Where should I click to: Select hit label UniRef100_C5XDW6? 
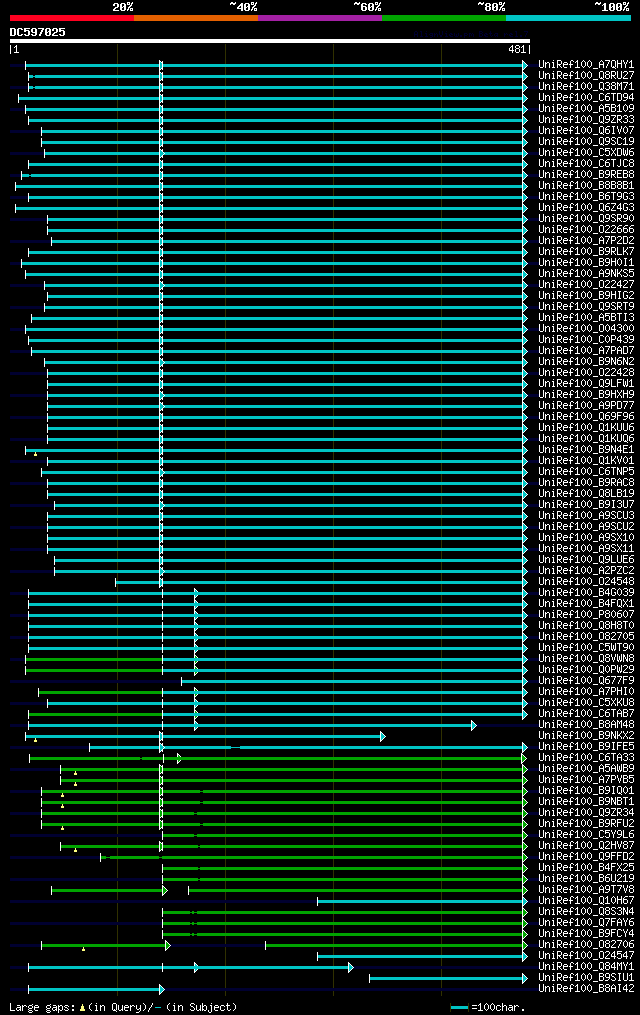tap(586, 153)
